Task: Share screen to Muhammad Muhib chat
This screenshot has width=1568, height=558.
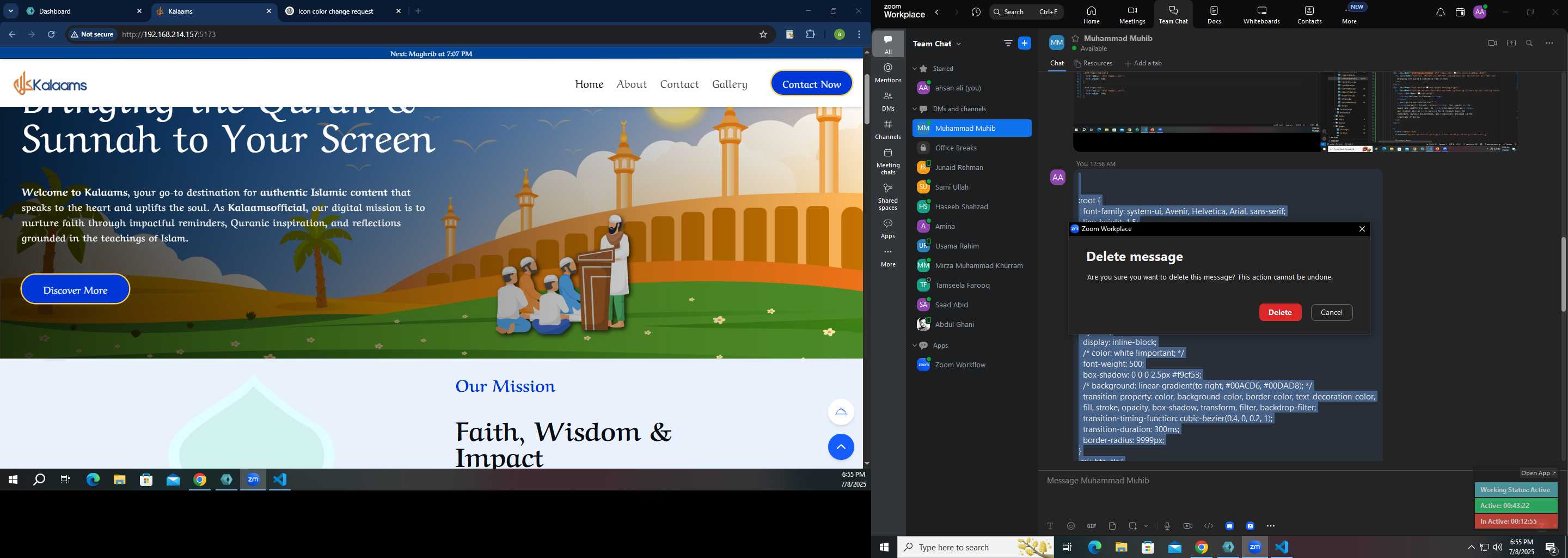Action: [1511, 43]
